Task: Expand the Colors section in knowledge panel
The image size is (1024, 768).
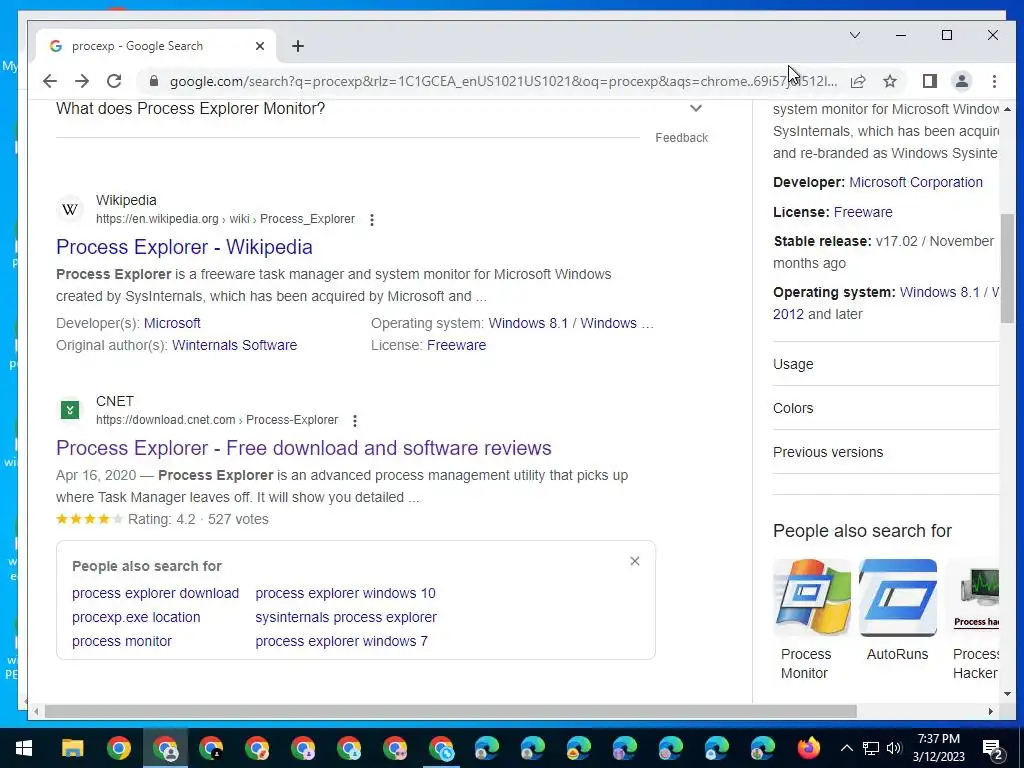Action: 886,408
